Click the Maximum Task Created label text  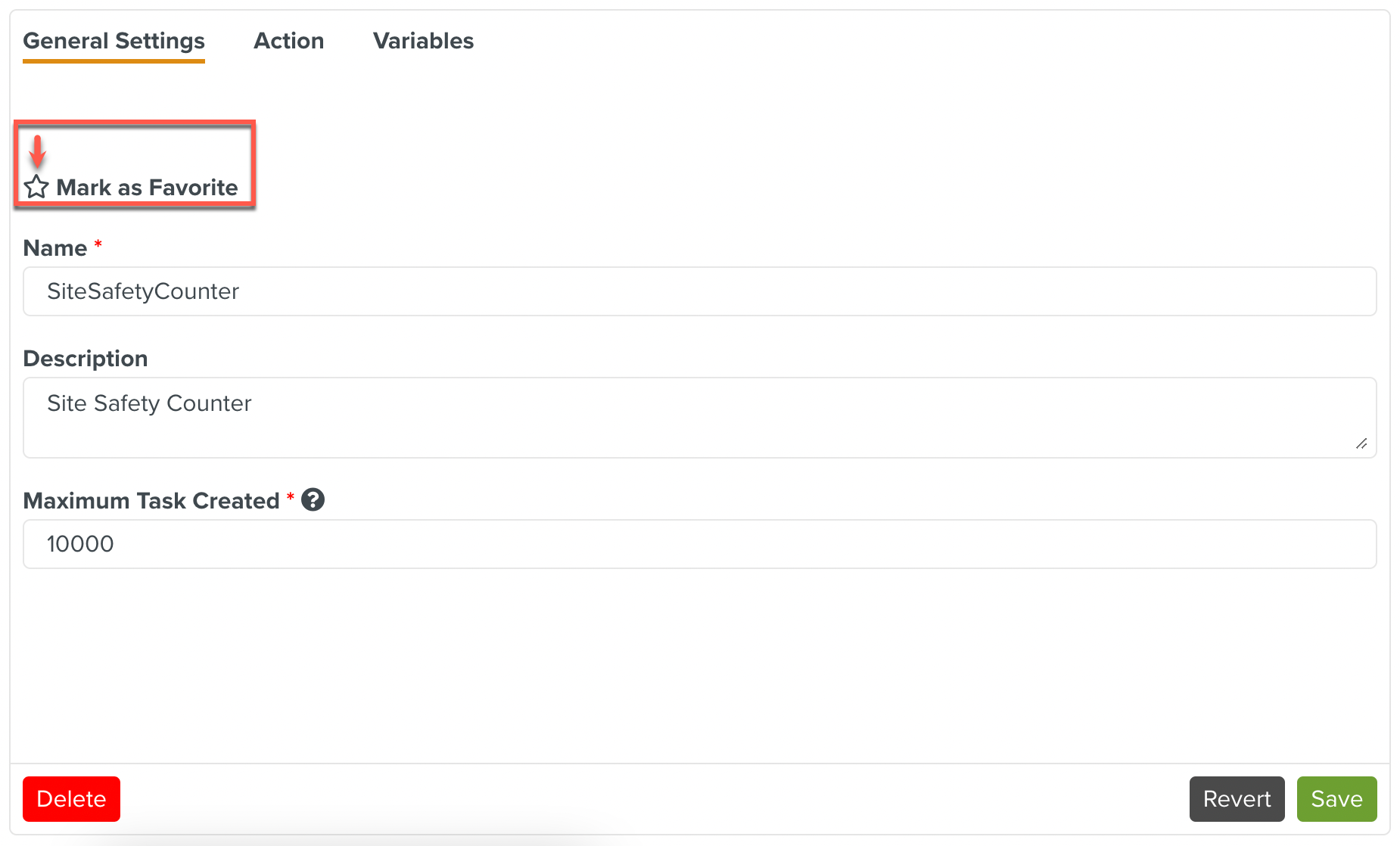(x=151, y=501)
